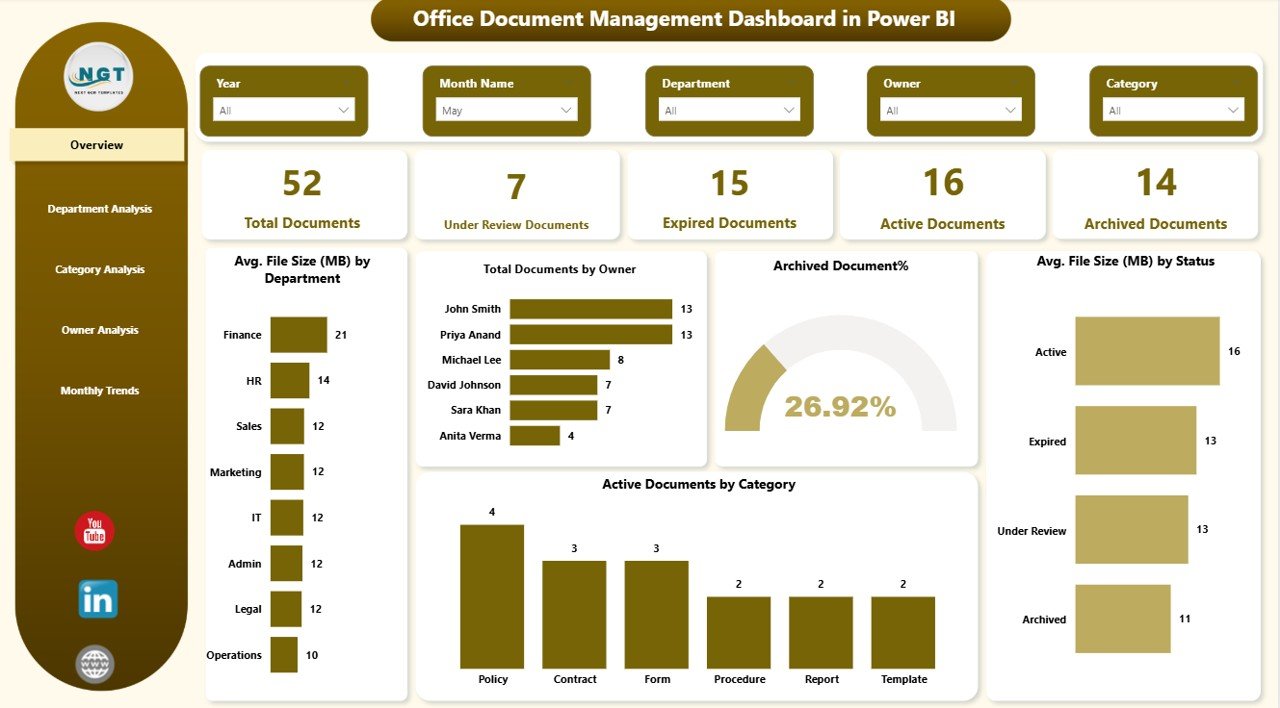Open the Year filter dropdown
The width and height of the screenshot is (1280, 708).
tap(283, 110)
